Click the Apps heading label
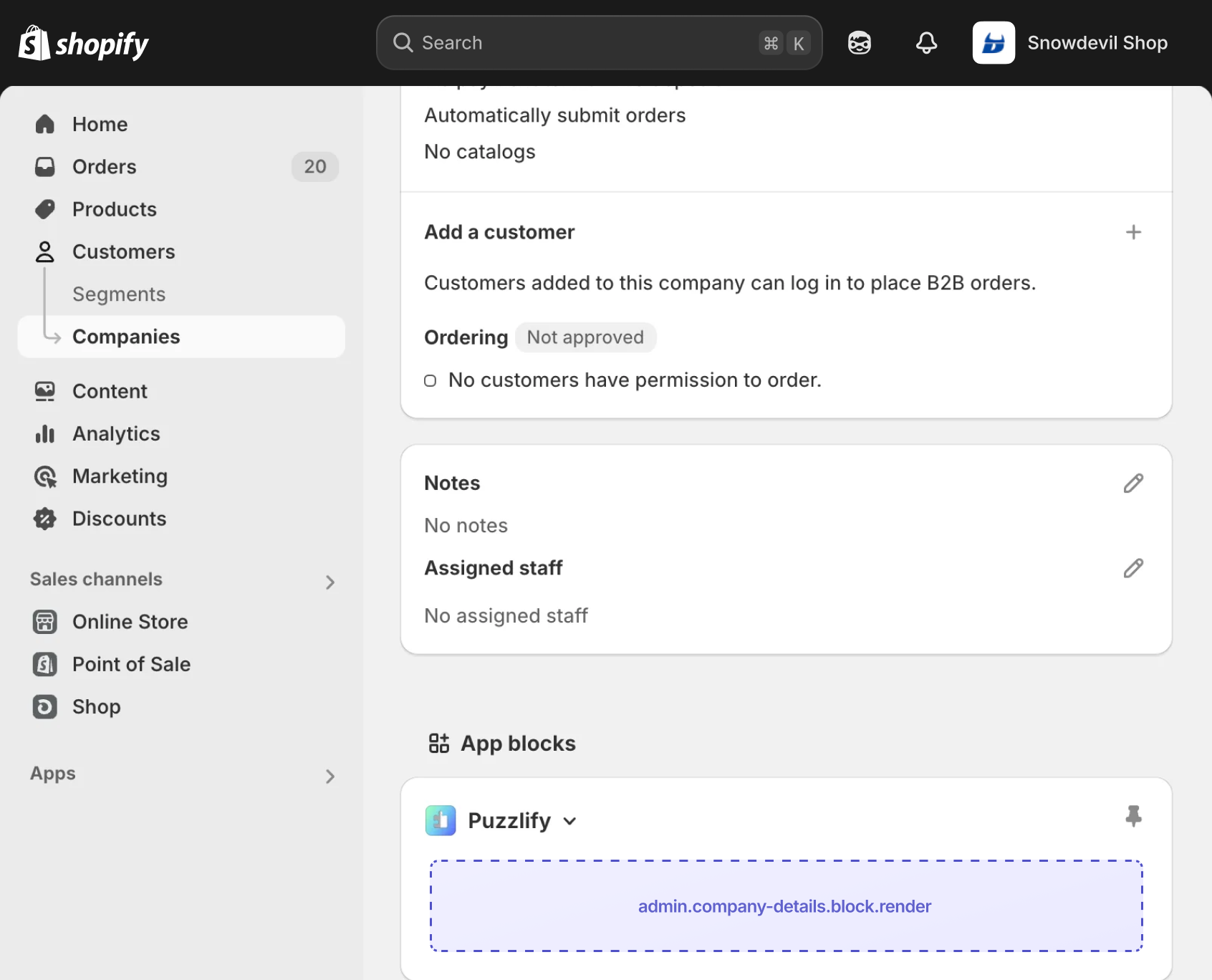1212x980 pixels. click(52, 774)
